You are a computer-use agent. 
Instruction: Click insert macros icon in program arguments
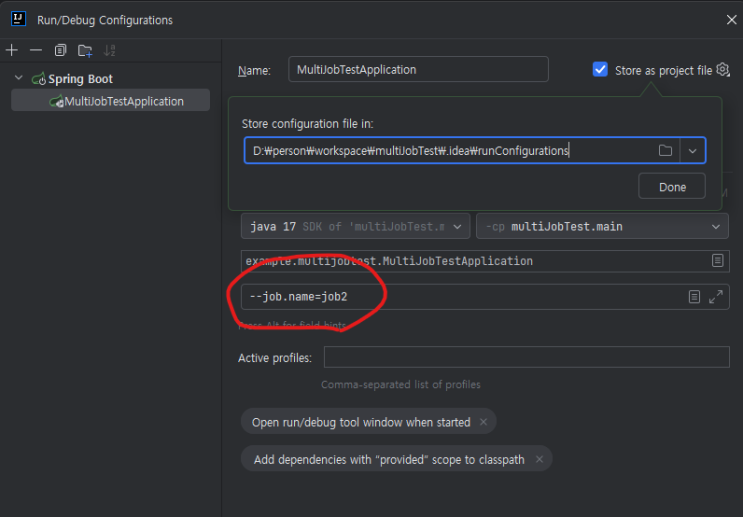point(694,297)
